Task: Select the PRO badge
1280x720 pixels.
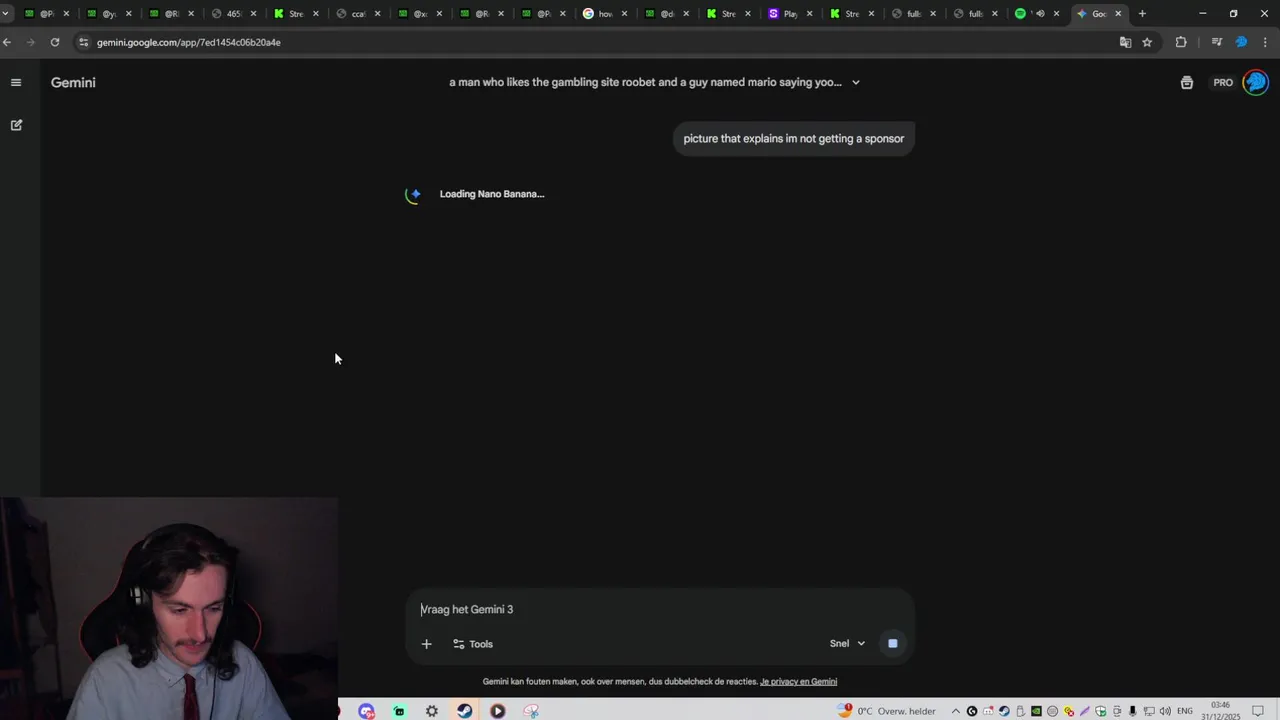Action: [x=1223, y=82]
